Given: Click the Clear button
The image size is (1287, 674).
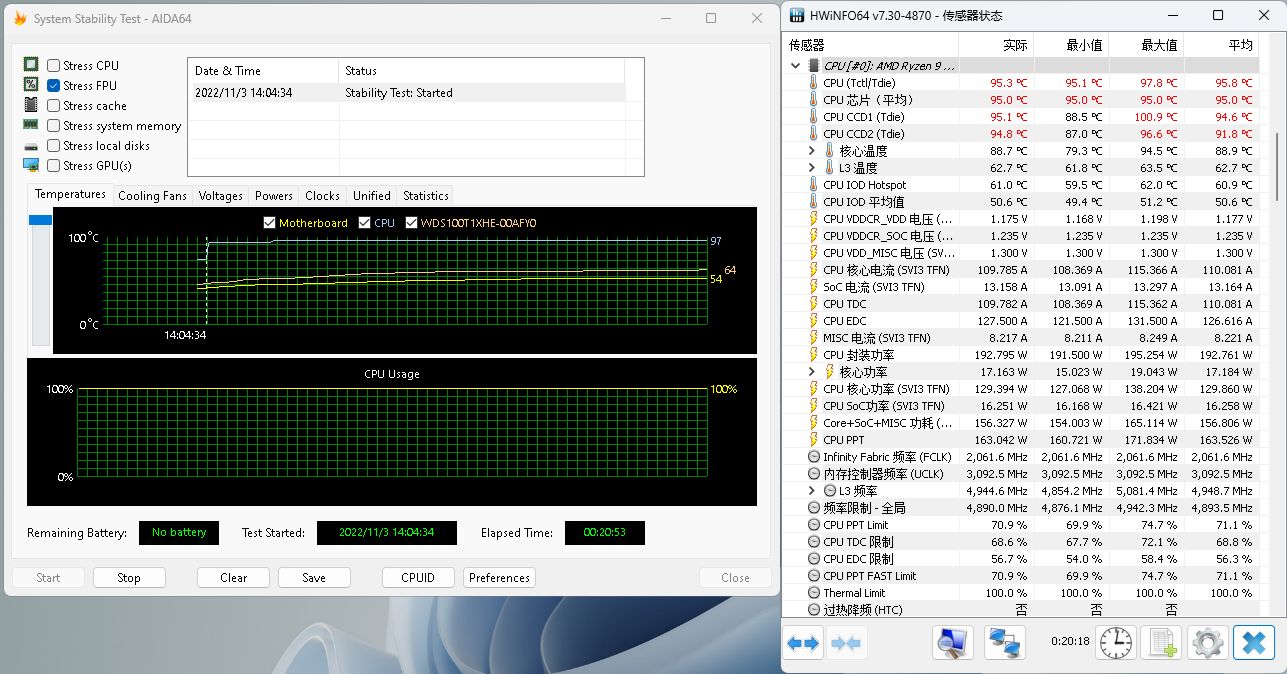Looking at the screenshot, I should pos(233,578).
